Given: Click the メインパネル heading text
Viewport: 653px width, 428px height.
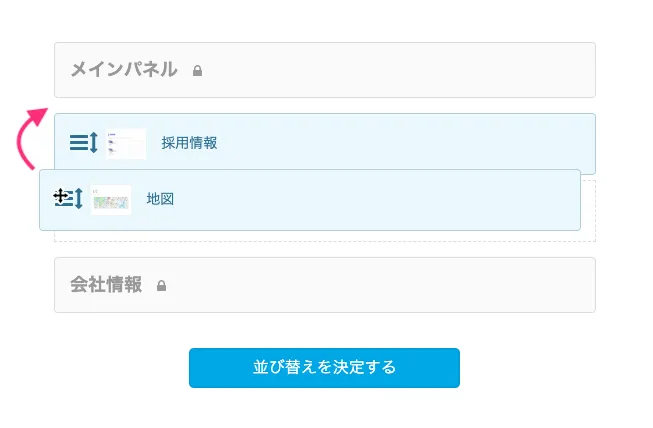Looking at the screenshot, I should [123, 70].
